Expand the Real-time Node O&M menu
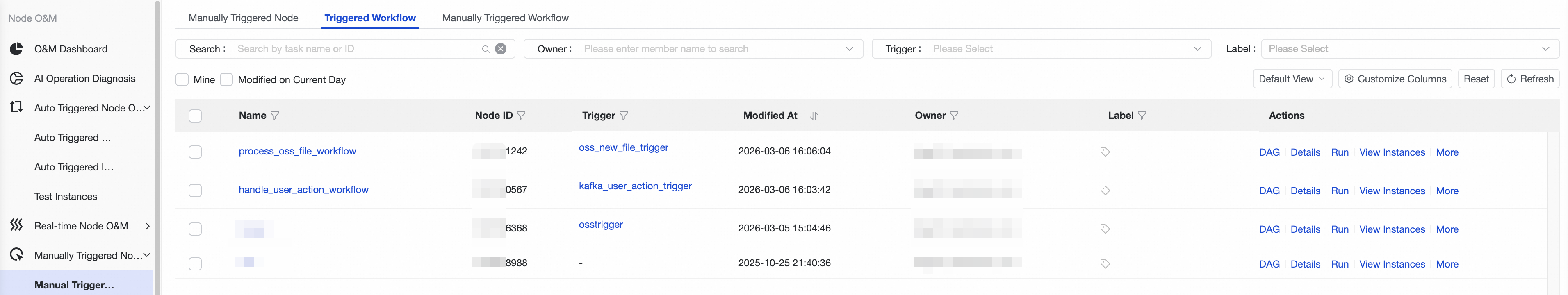 click(147, 226)
